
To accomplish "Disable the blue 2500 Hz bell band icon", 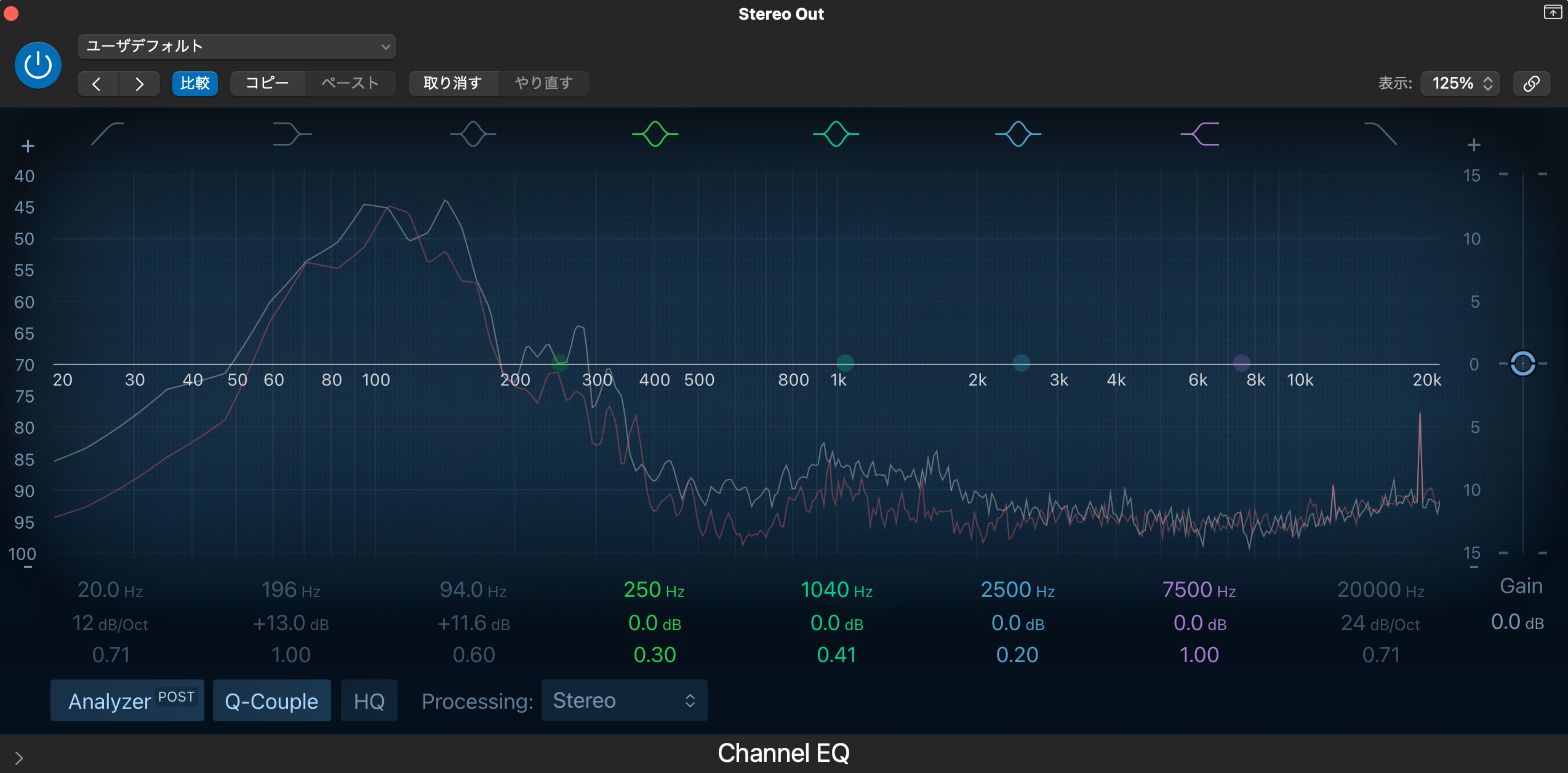I will point(1018,134).
